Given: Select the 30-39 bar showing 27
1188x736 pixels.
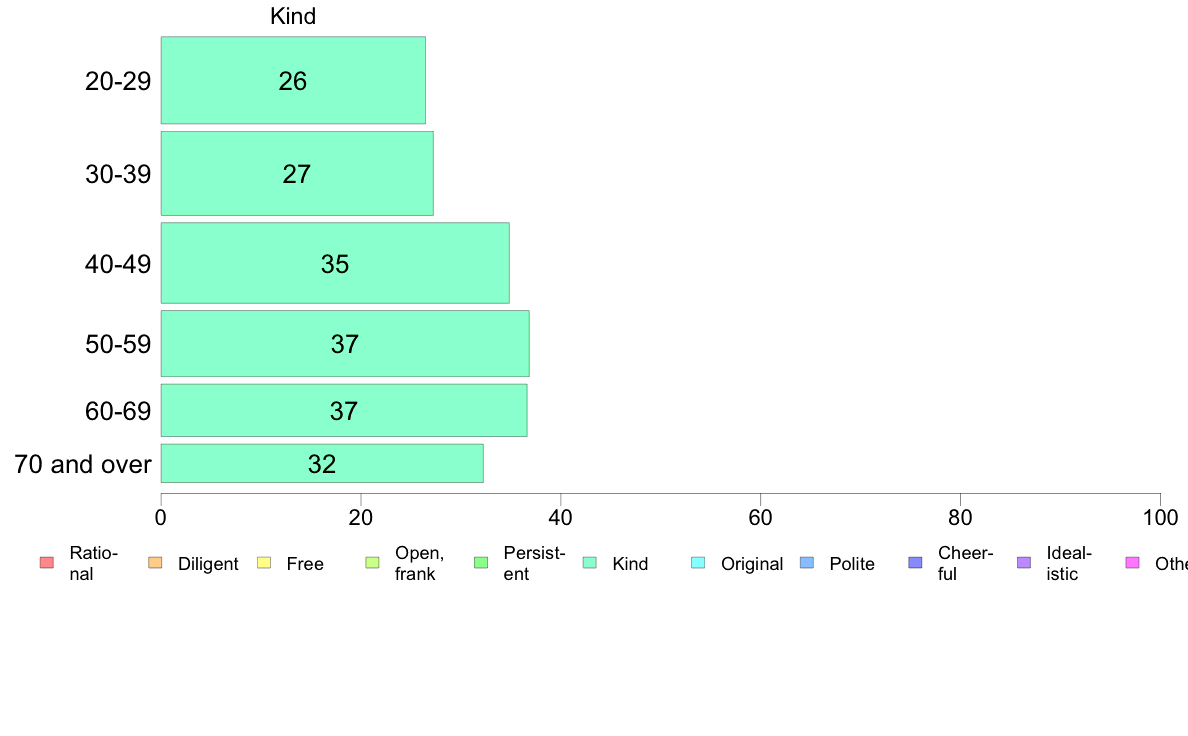Looking at the screenshot, I should click(297, 174).
